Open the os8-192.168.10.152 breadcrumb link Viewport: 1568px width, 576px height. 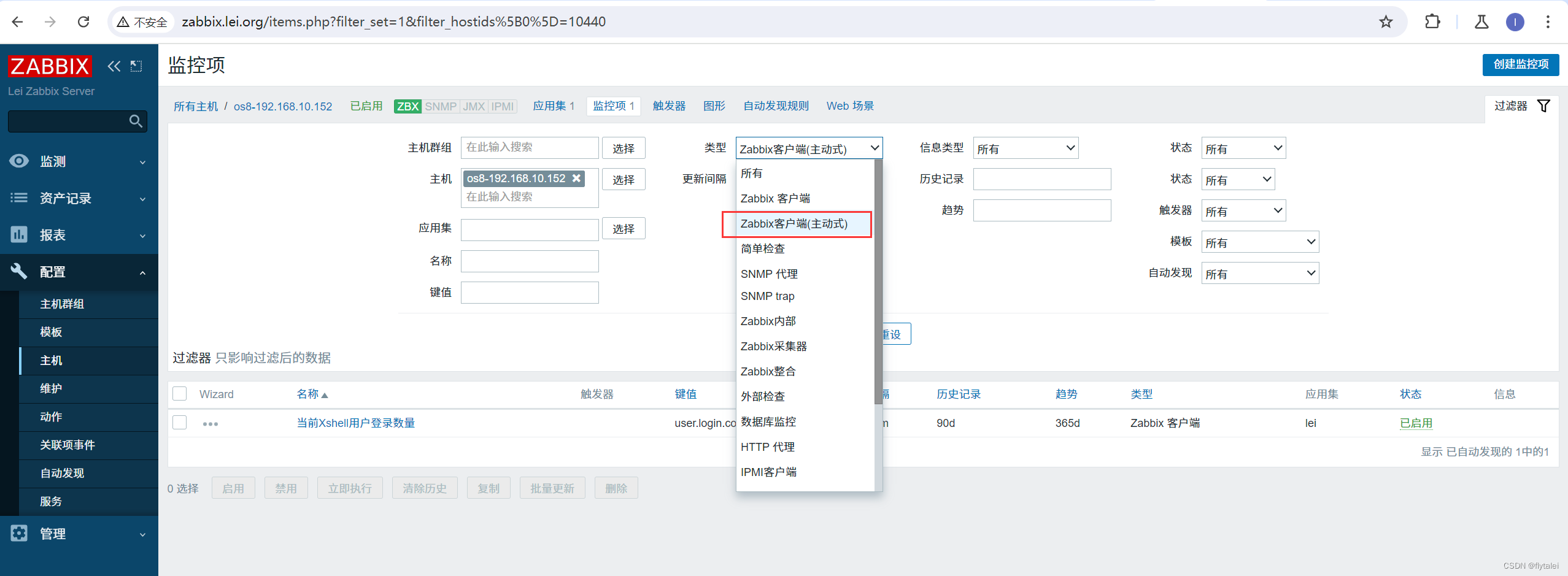(283, 107)
